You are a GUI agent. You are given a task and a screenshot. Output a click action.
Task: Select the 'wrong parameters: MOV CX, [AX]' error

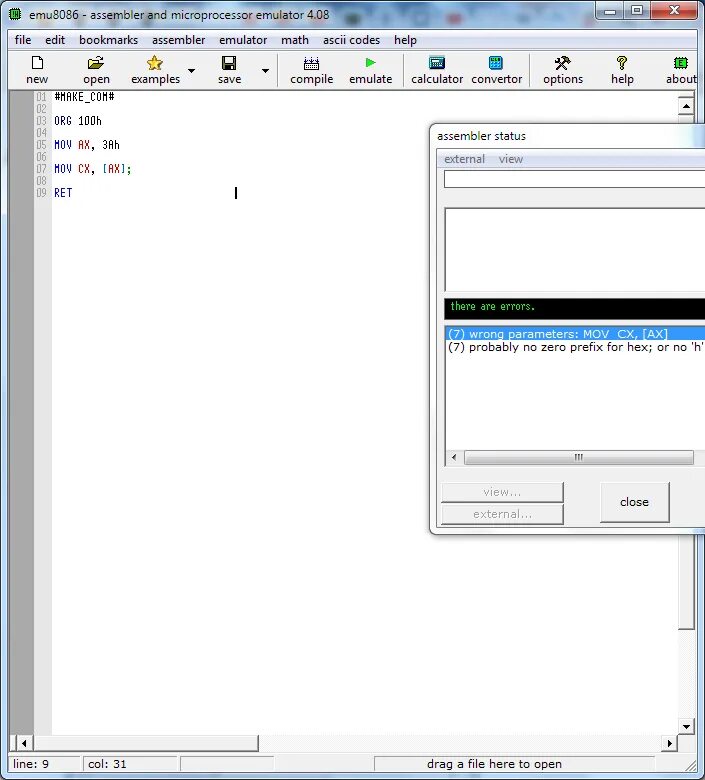576,334
